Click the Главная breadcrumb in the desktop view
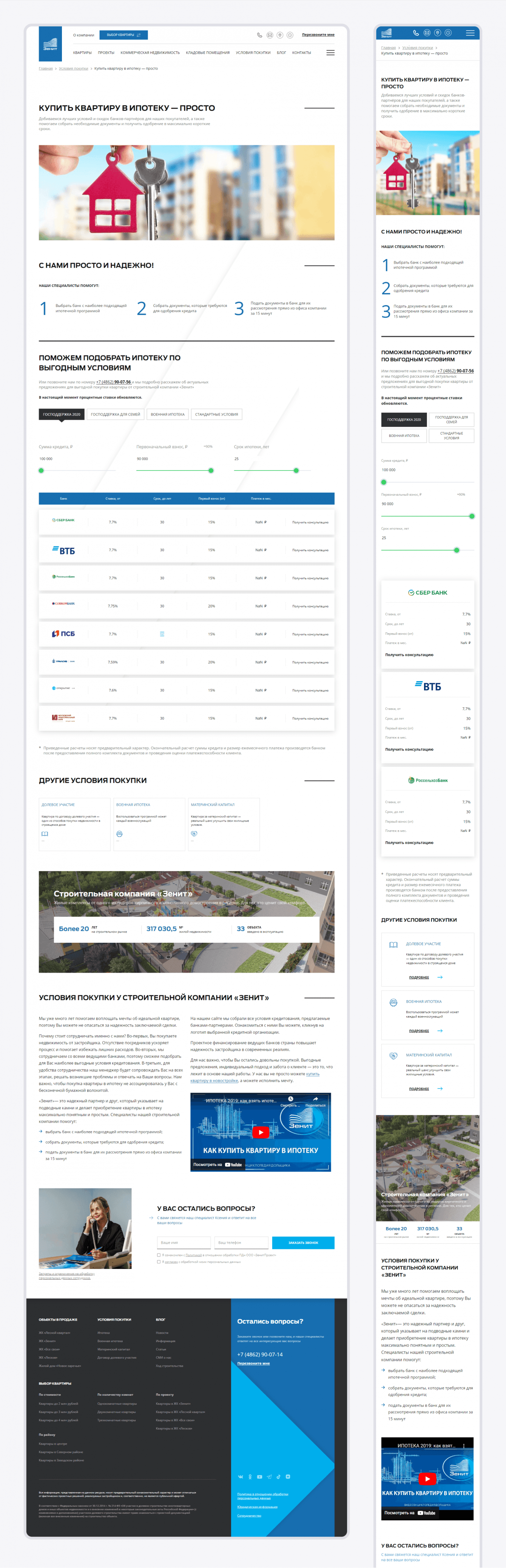506x1568 pixels. pos(46,69)
